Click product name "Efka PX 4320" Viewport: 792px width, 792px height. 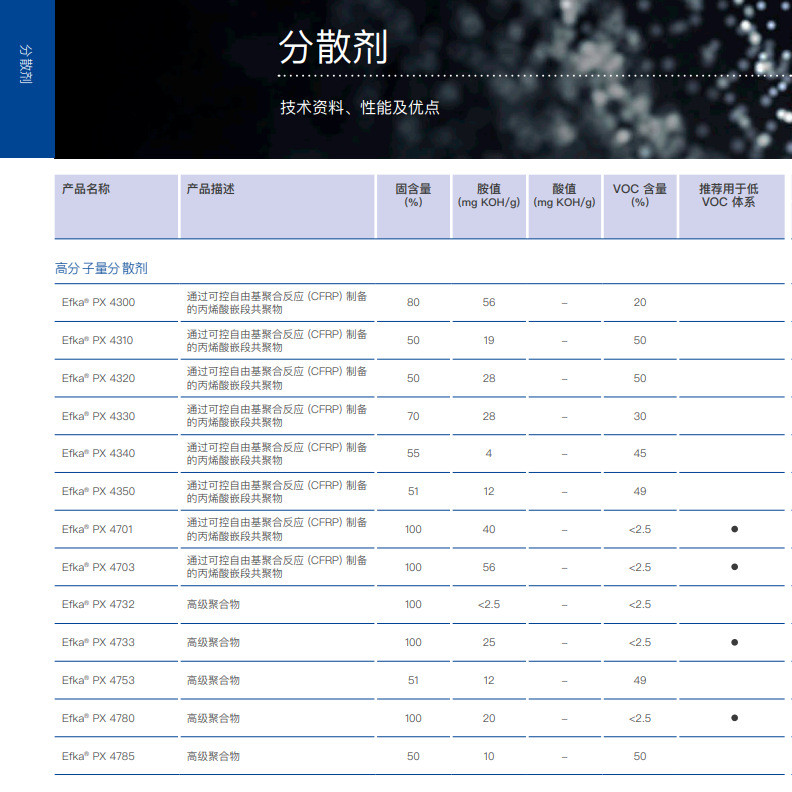point(98,378)
